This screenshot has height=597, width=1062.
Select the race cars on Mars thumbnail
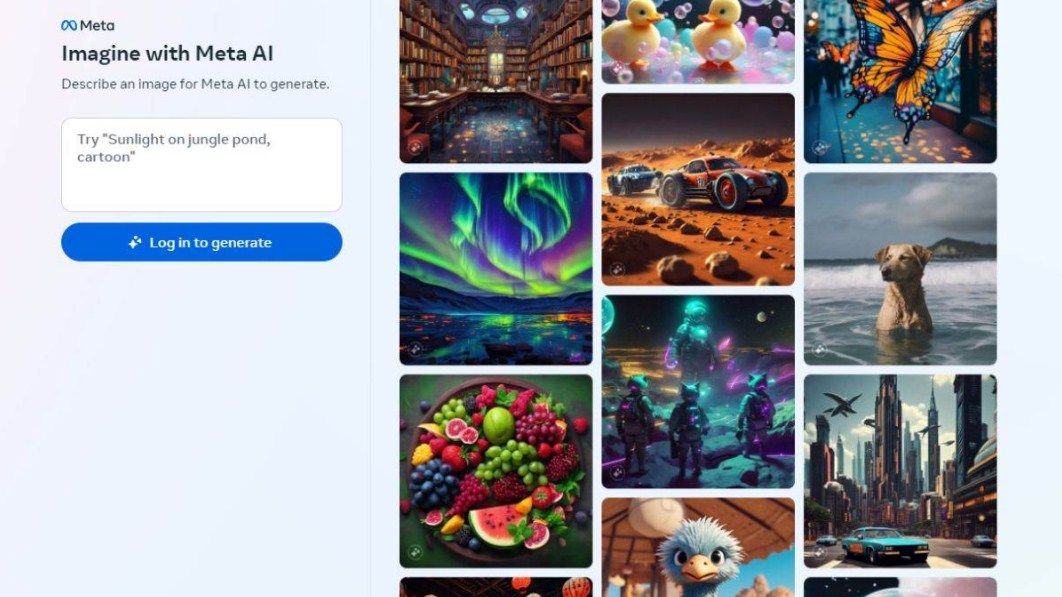pyautogui.click(x=698, y=189)
